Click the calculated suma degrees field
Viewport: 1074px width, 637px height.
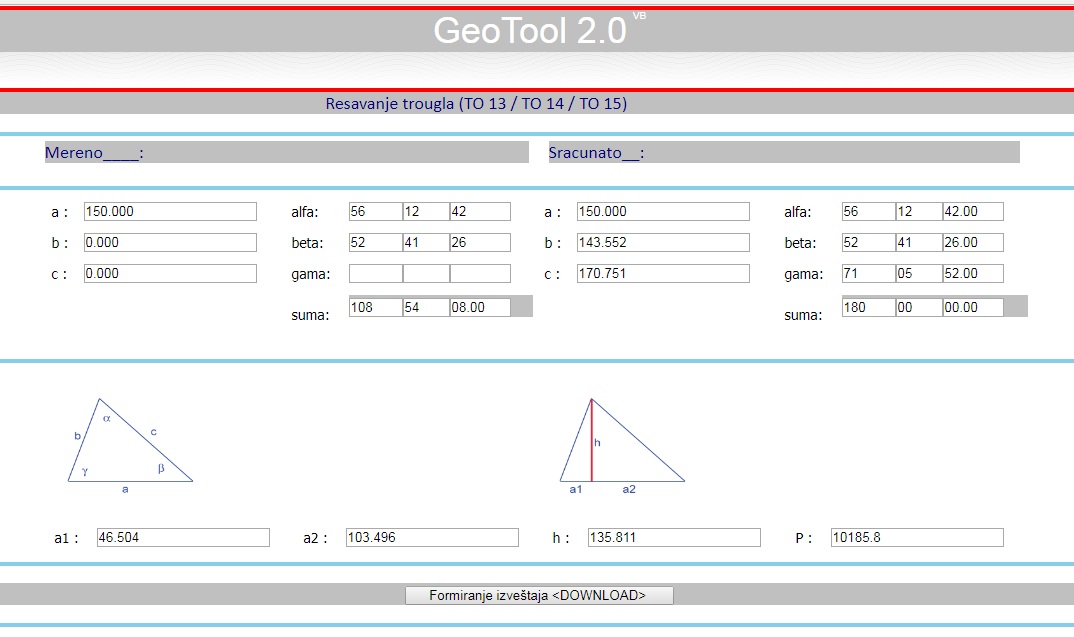pos(868,308)
